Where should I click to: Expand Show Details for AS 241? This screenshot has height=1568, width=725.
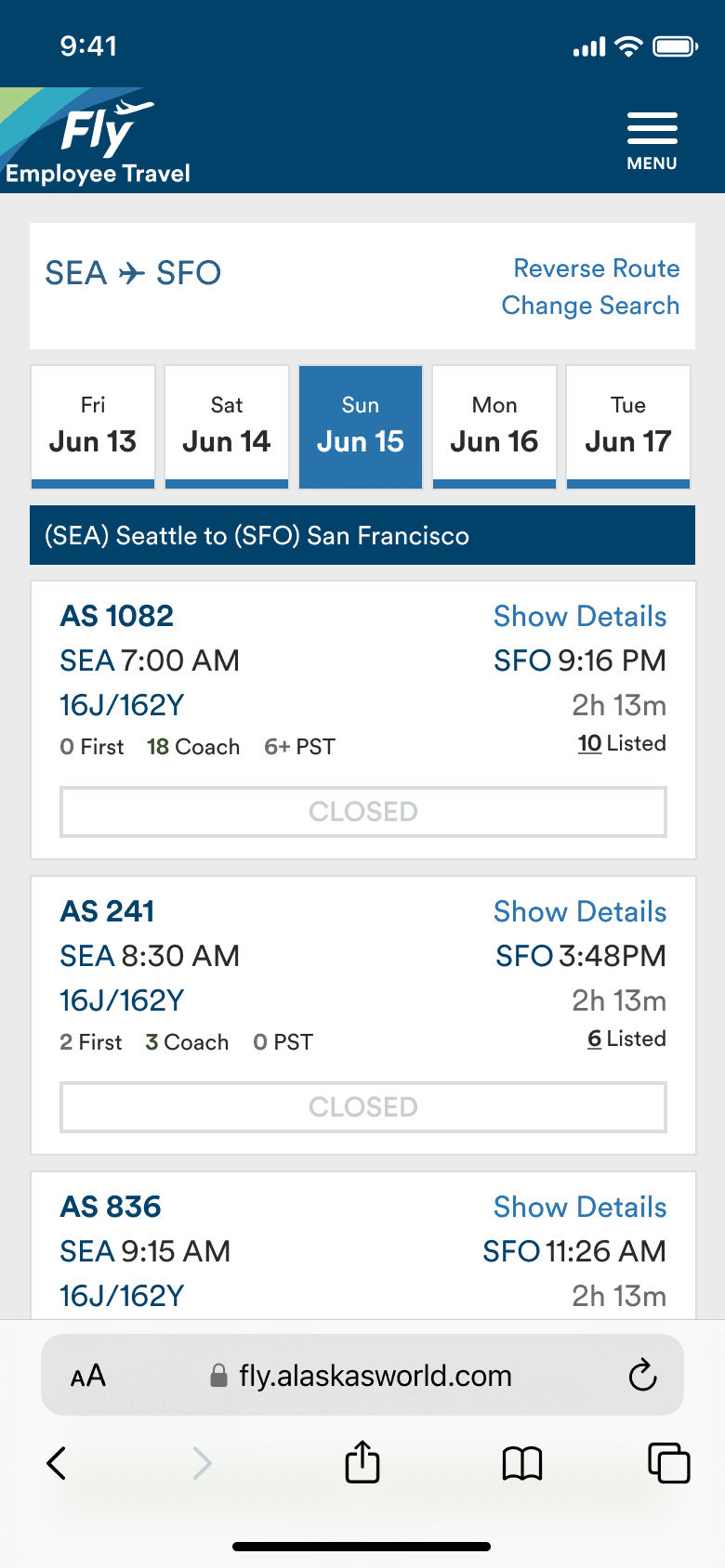[580, 911]
